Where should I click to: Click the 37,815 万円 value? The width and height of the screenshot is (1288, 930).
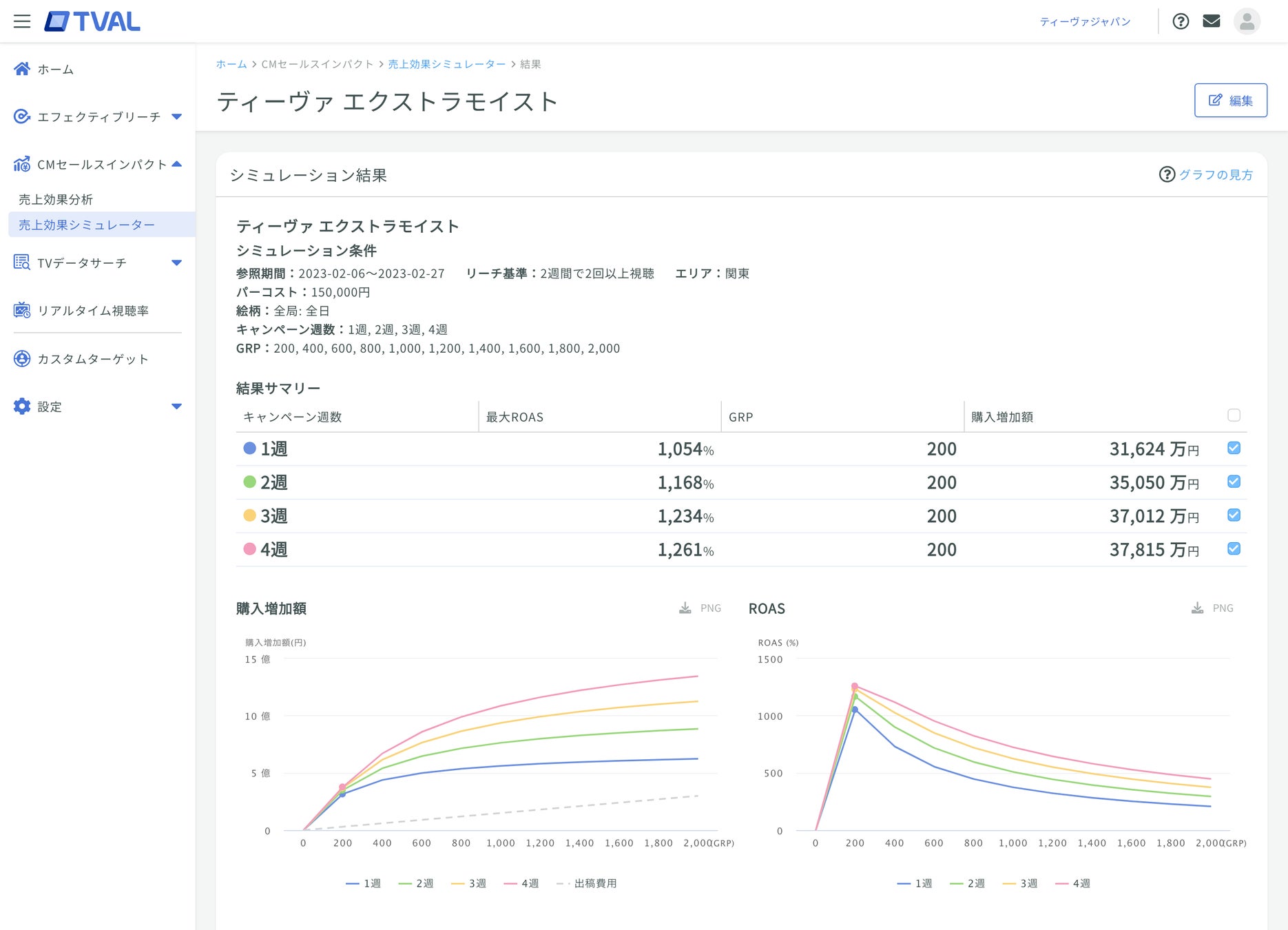point(1154,550)
